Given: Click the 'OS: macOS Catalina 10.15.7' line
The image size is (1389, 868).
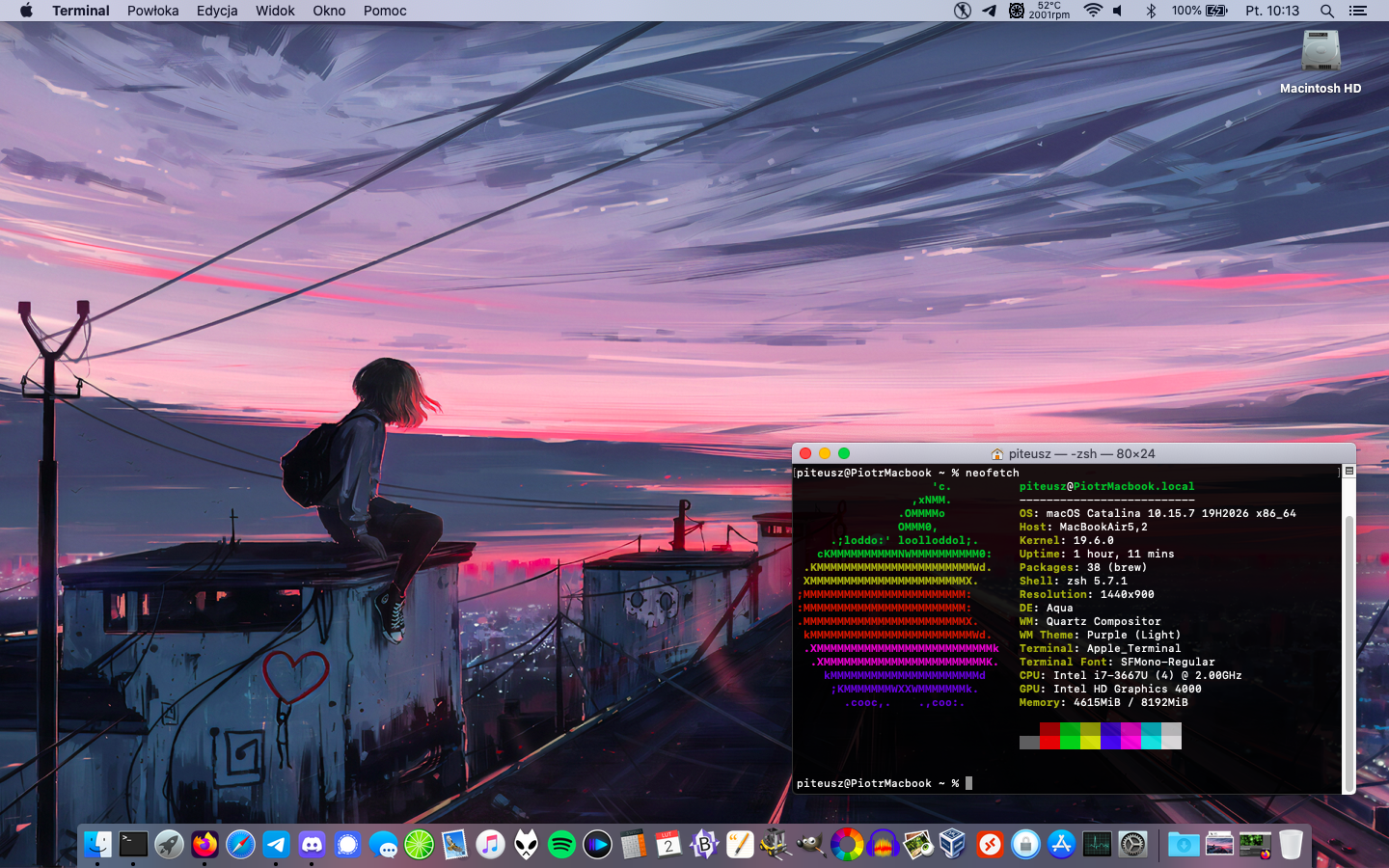Looking at the screenshot, I should pos(1157,513).
